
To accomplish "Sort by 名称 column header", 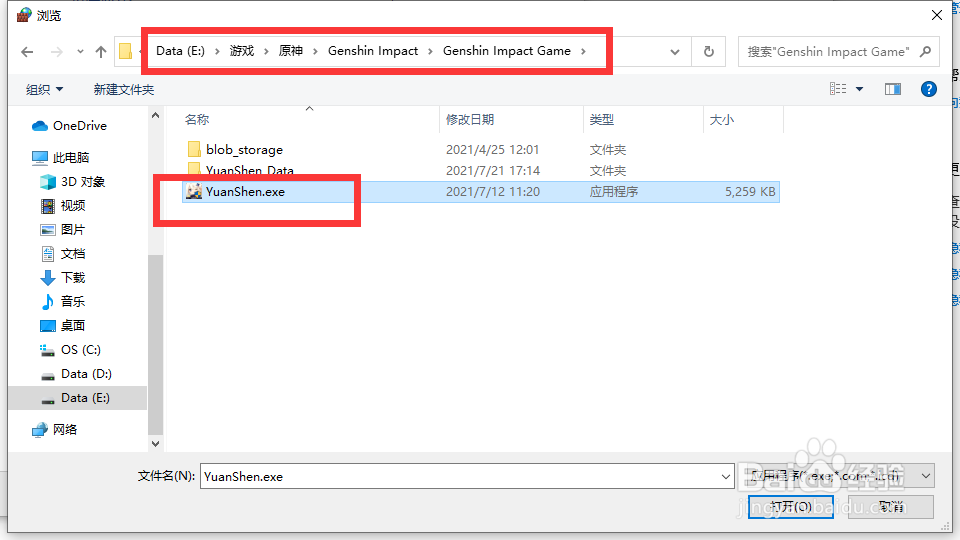I will 197,119.
